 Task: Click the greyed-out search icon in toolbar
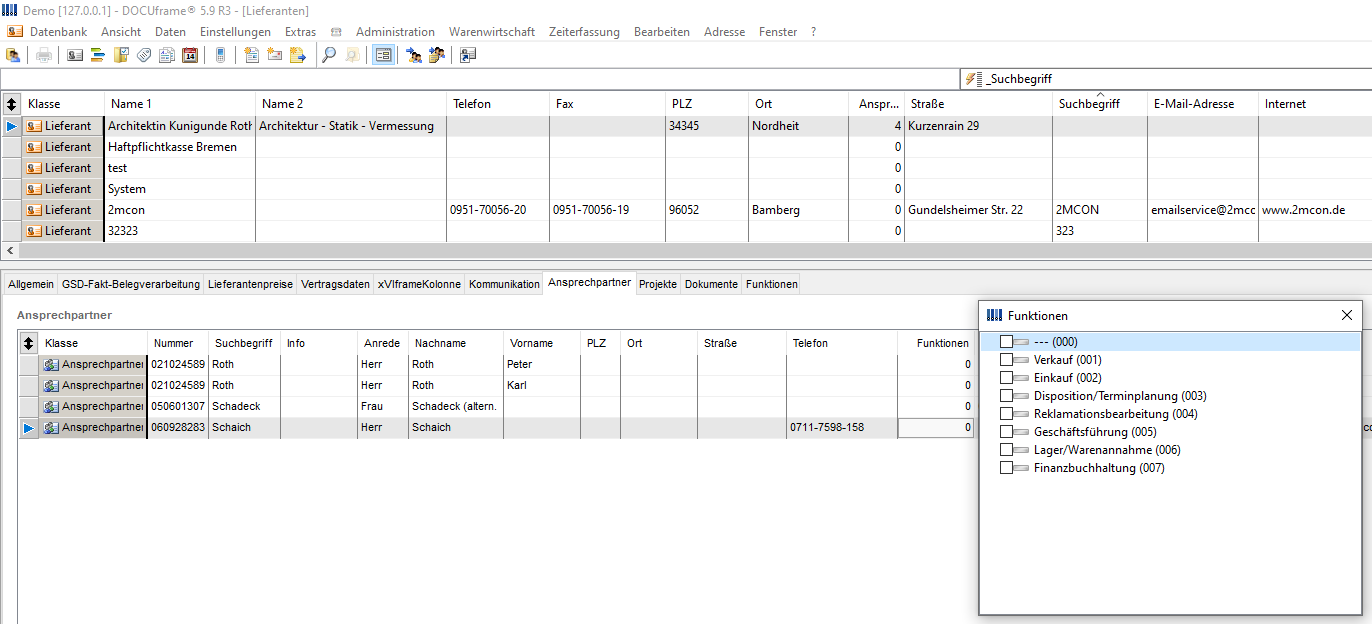(x=352, y=55)
